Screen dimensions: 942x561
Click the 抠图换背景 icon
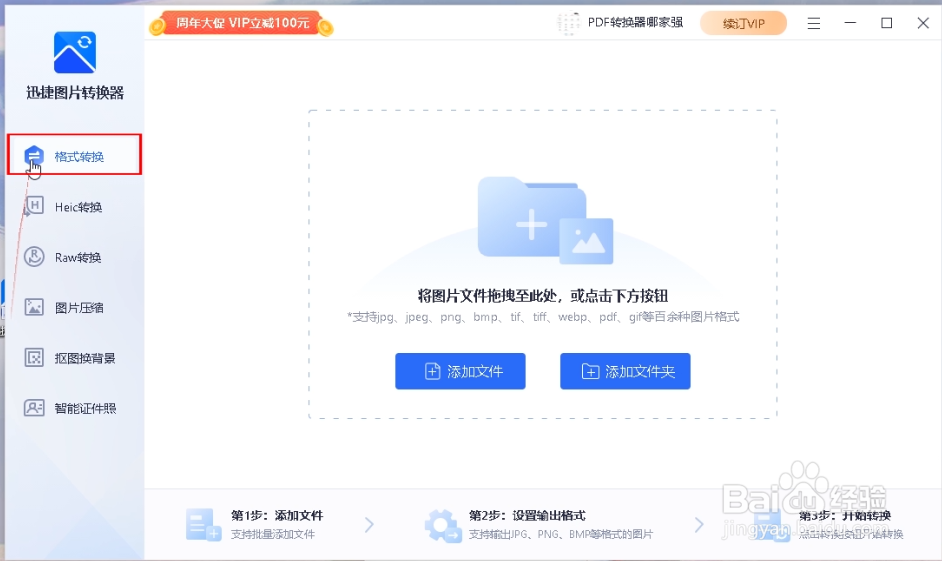(x=34, y=357)
